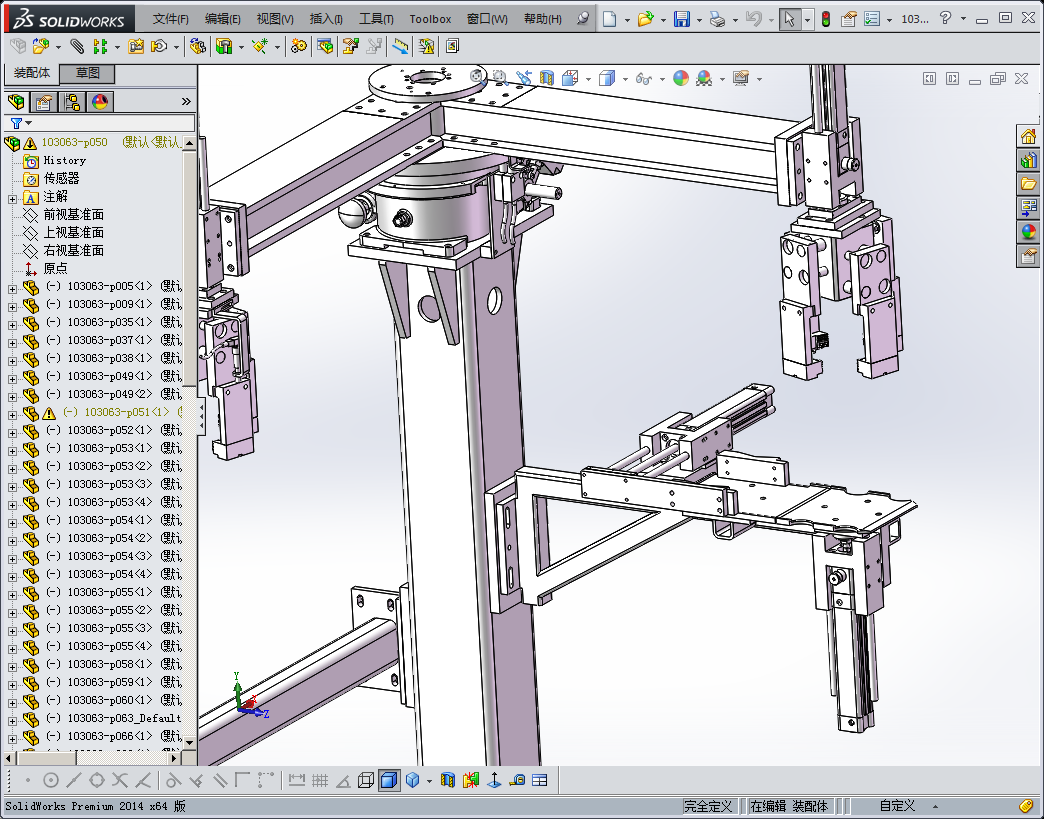Open the 插入(I) menu
Image resolution: width=1044 pixels, height=819 pixels.
326,19
